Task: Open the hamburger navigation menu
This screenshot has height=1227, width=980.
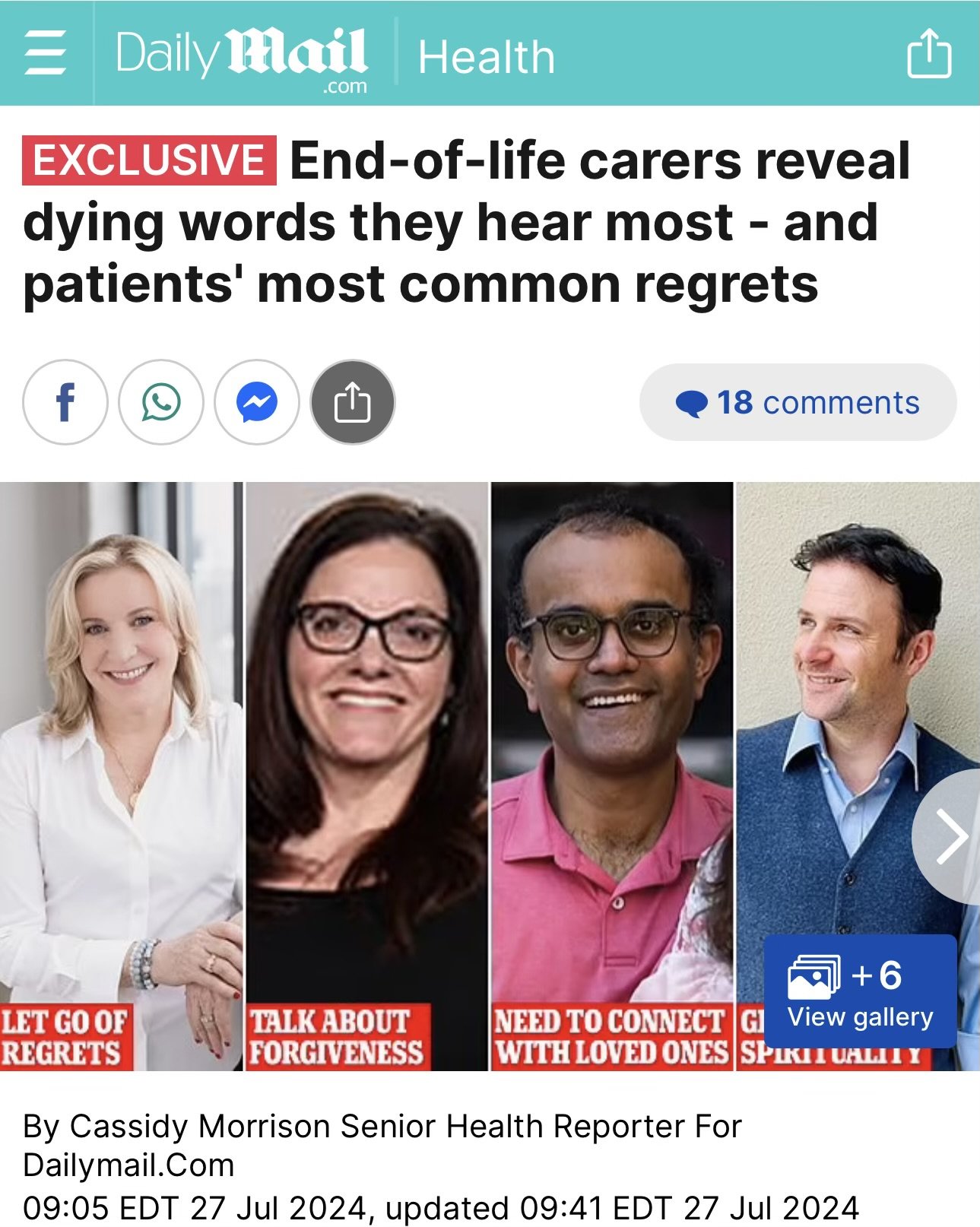Action: click(46, 53)
